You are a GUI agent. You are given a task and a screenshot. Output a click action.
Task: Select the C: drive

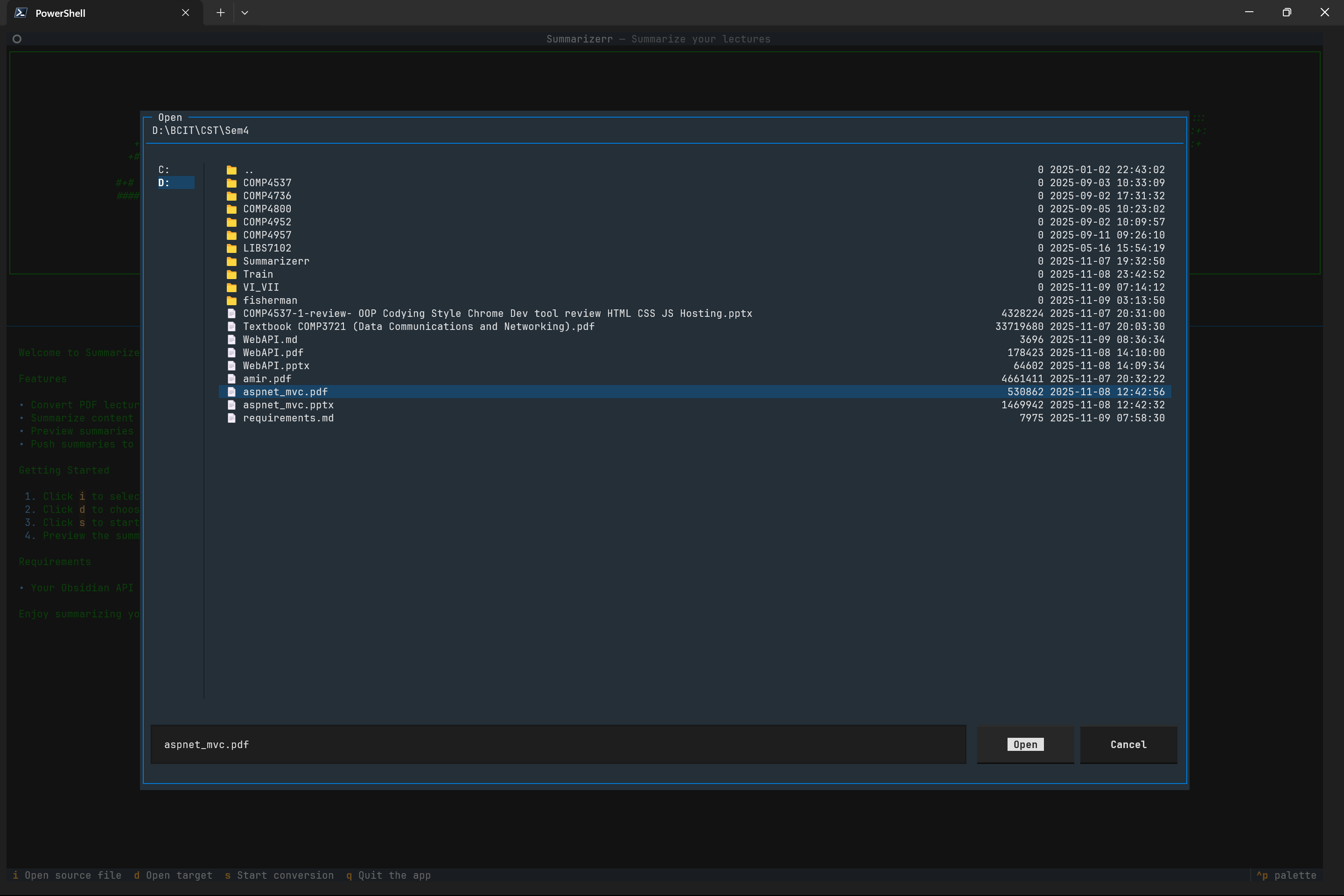tap(164, 170)
